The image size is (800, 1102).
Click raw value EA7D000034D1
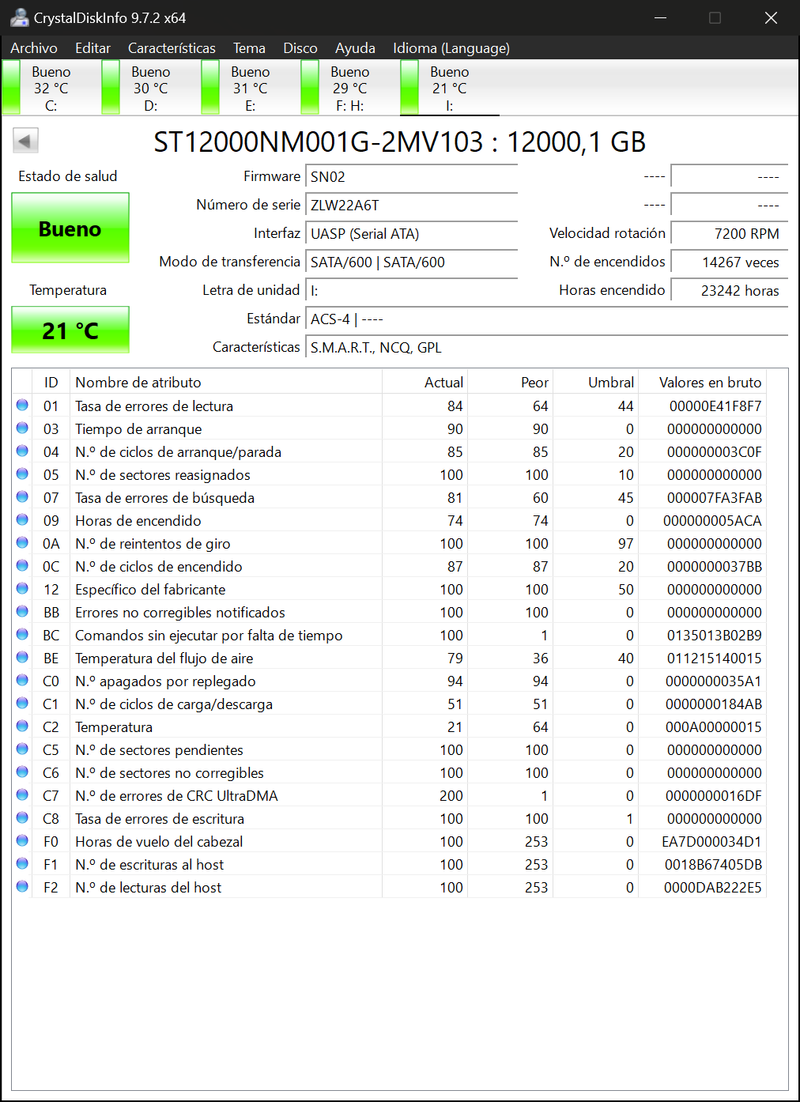(712, 841)
